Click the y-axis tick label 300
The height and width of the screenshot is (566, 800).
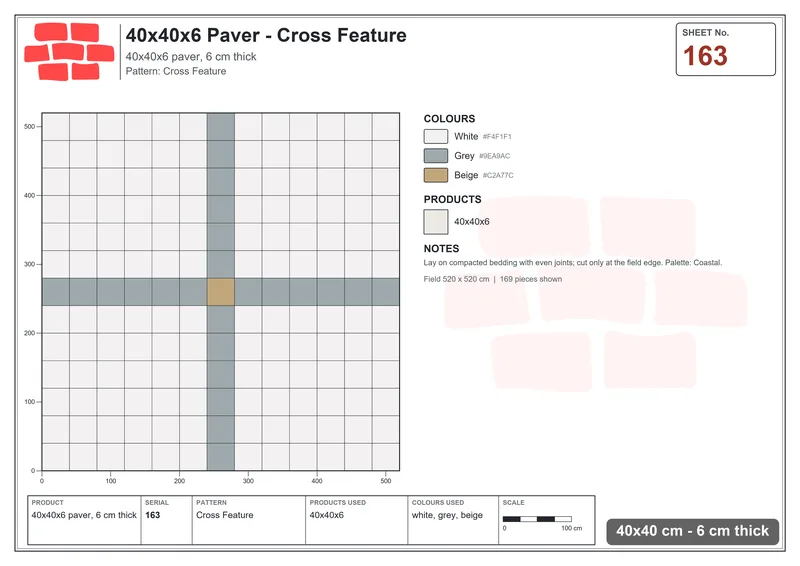click(30, 264)
